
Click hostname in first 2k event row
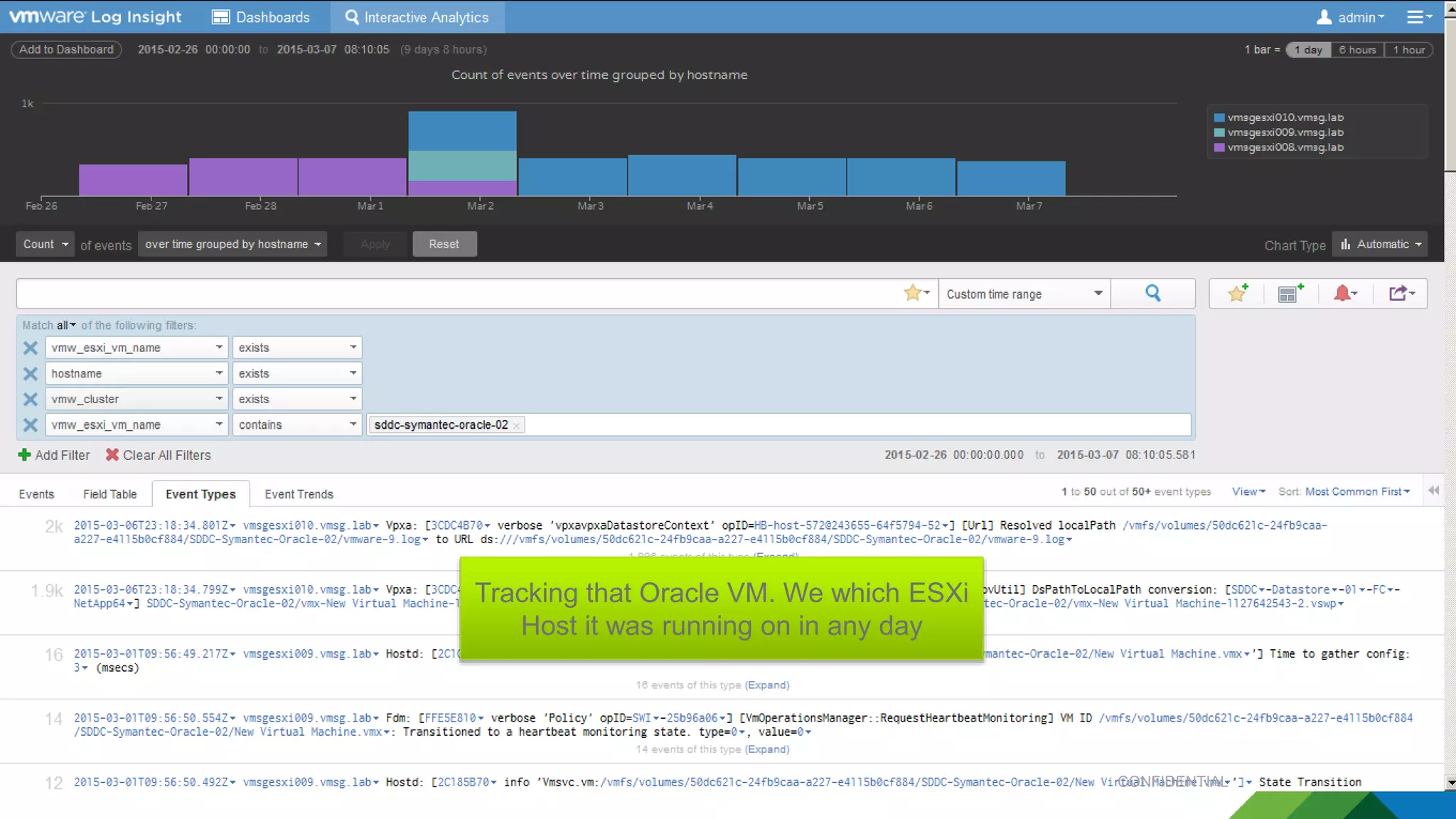(307, 525)
